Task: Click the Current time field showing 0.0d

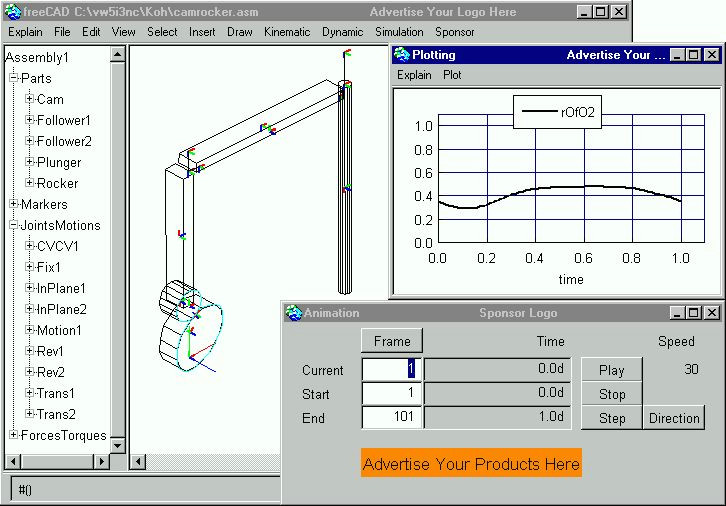Action: [x=498, y=369]
